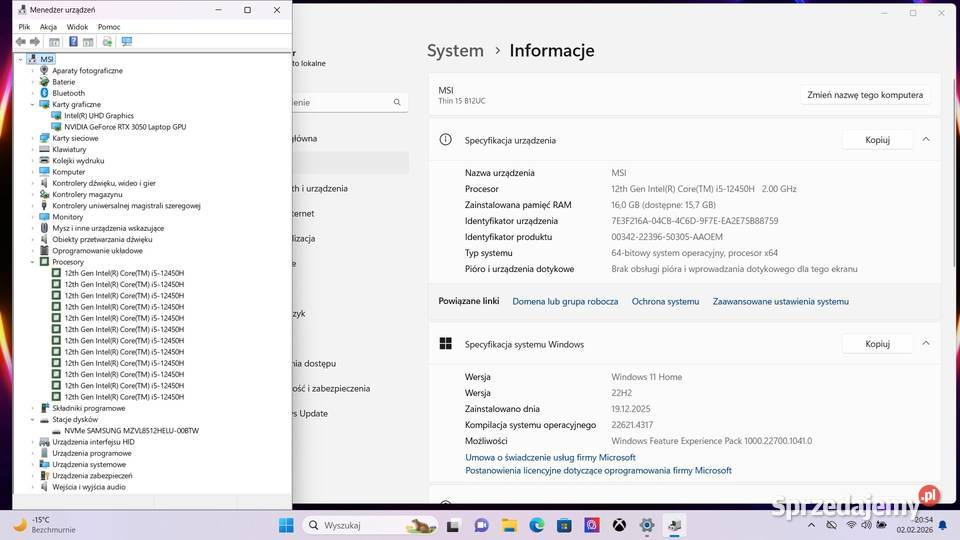960x540 pixels.
Task: Expand the Urządzenia interfejsu HID category
Action: point(32,442)
